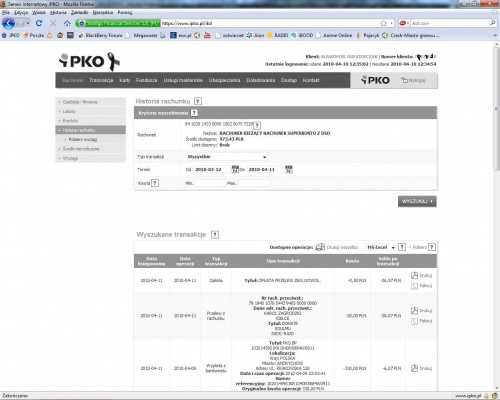Open the Pomoc menu

tap(125, 12)
